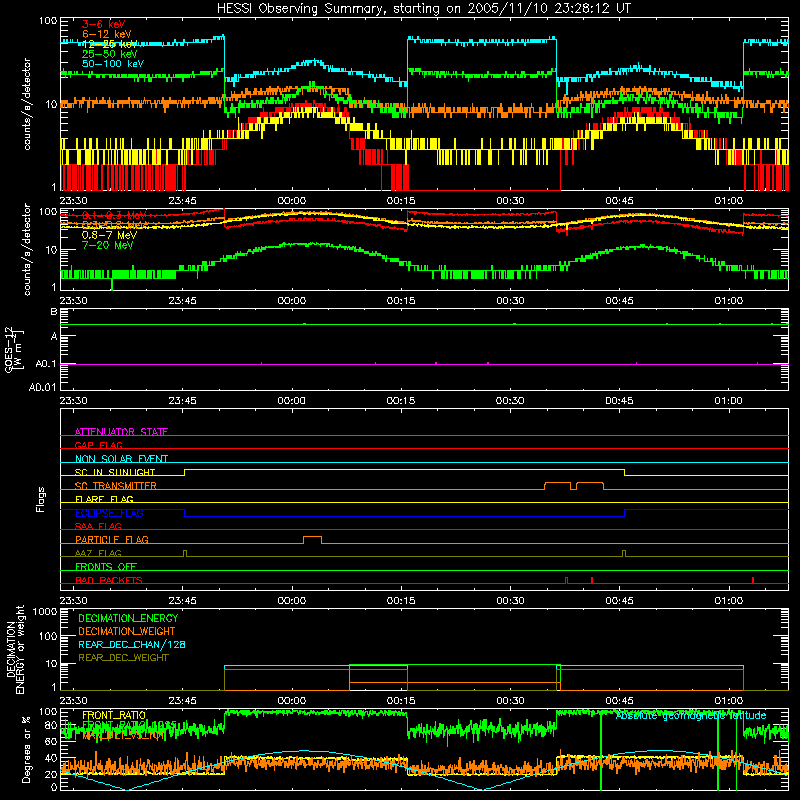Select the B tick label on GOES axis

(54, 312)
